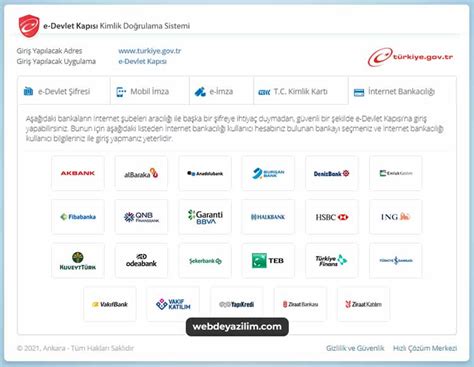Viewport: 474px width, 367px height.
Task: Select the Halkbank logo tile
Action: [x=268, y=217]
